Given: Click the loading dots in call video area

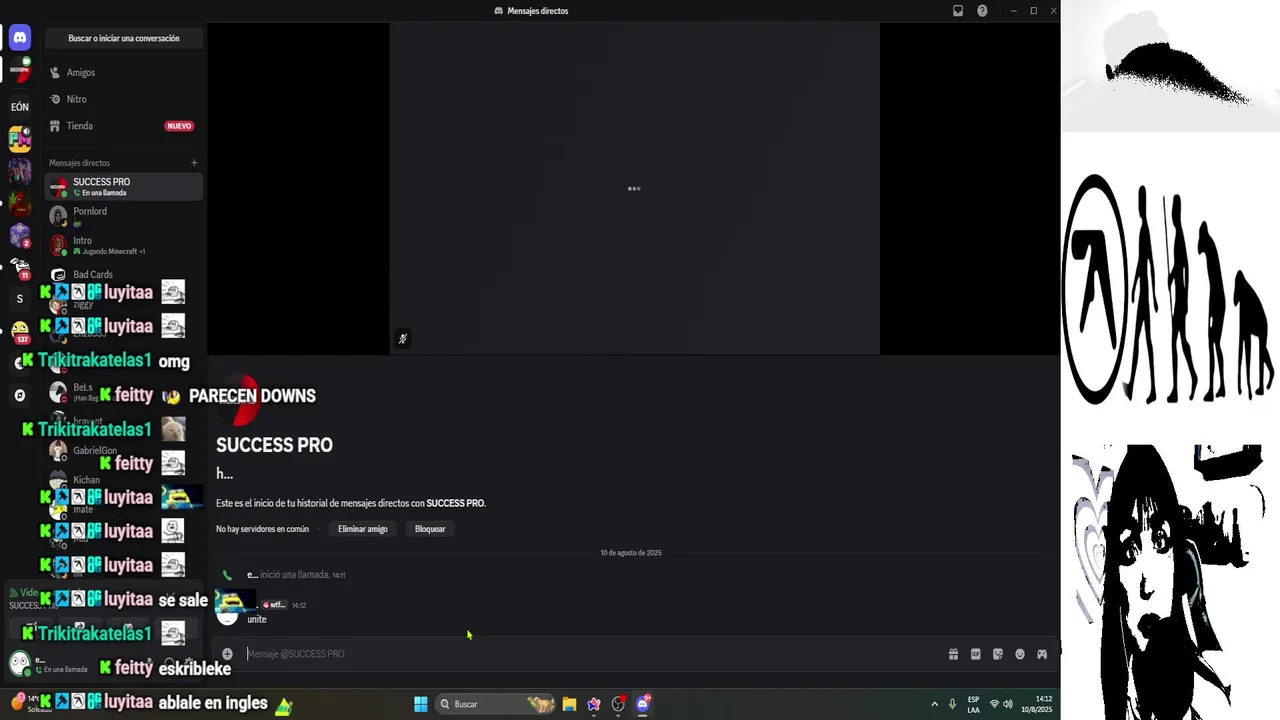Looking at the screenshot, I should click(x=634, y=188).
